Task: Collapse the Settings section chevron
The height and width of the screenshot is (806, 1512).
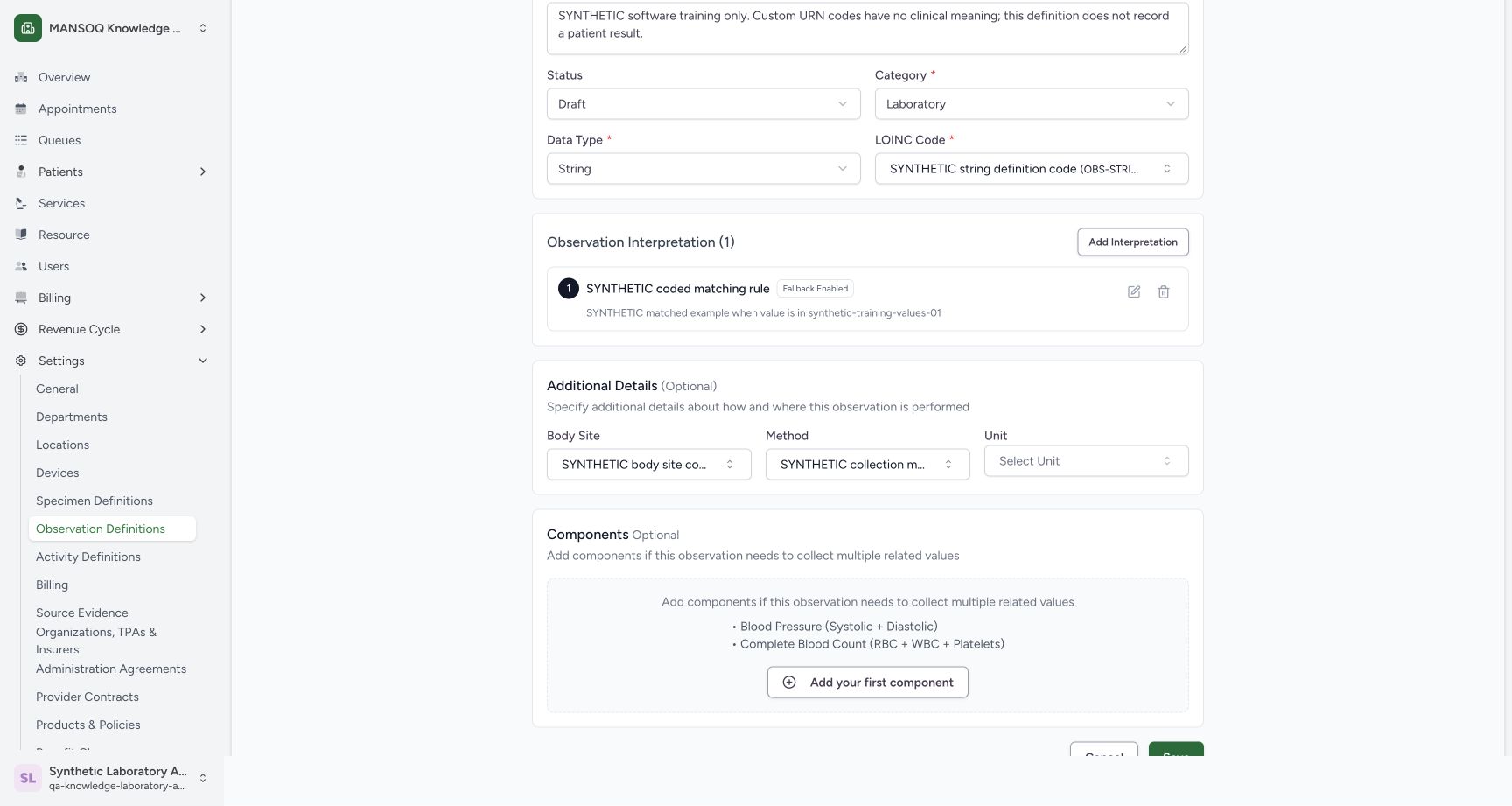Action: tap(203, 361)
